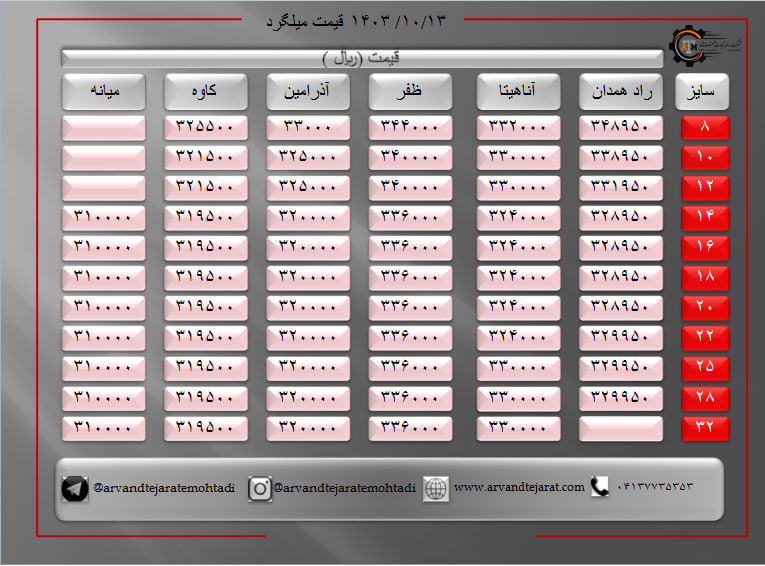Viewport: 765px width, 566px height.
Task: Click the آناهیتا column header
Action: click(x=518, y=92)
